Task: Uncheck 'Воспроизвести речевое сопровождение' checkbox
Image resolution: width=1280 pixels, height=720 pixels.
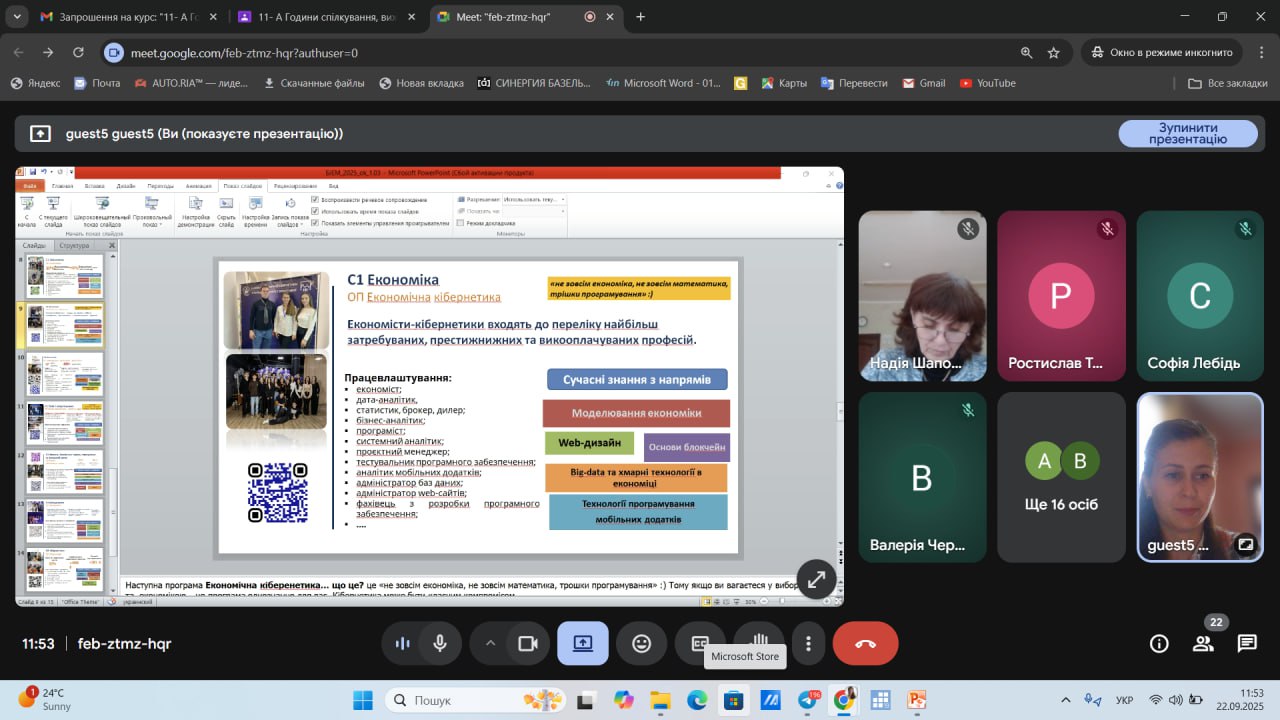Action: tap(316, 199)
